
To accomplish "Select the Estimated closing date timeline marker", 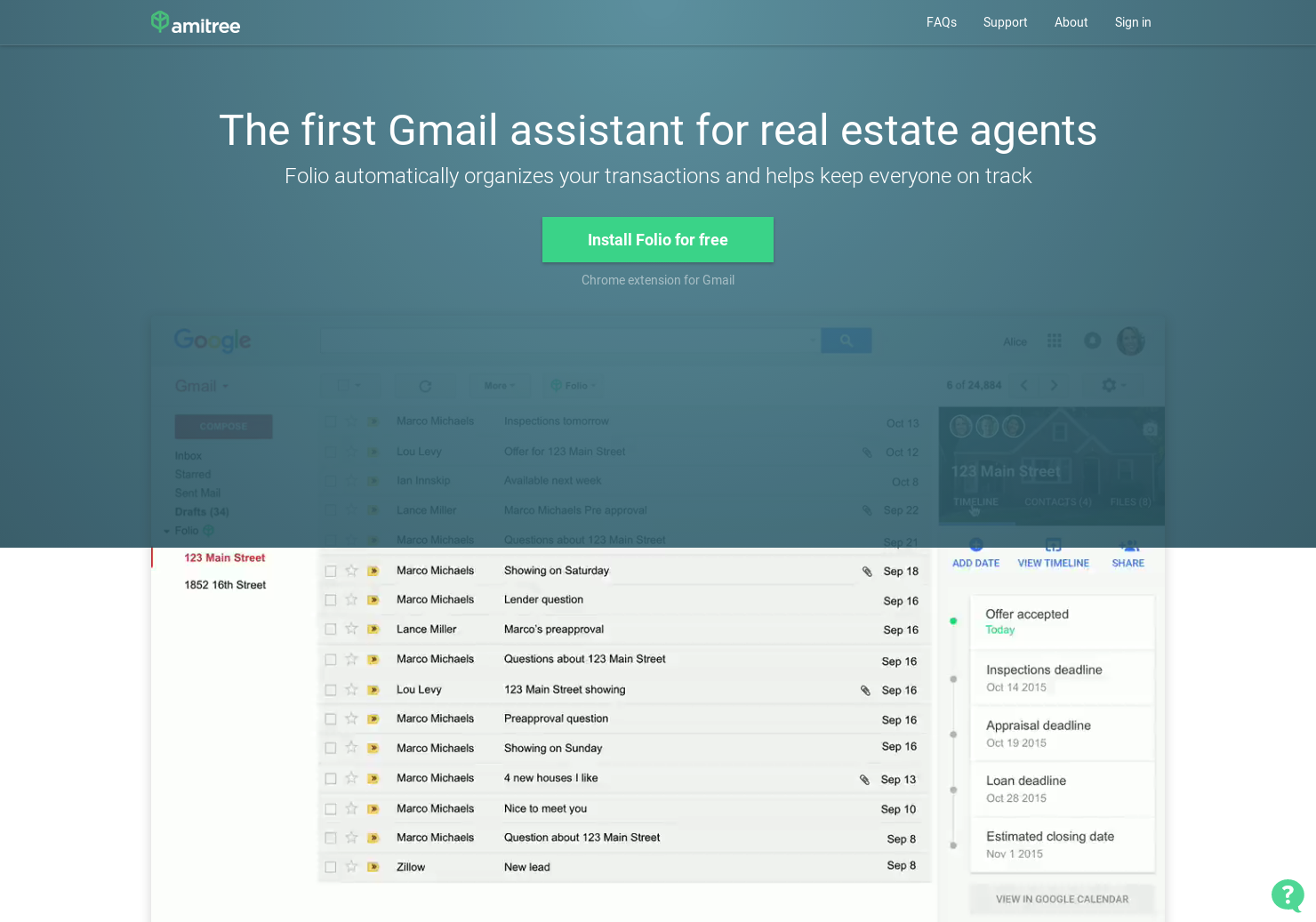I will click(953, 846).
